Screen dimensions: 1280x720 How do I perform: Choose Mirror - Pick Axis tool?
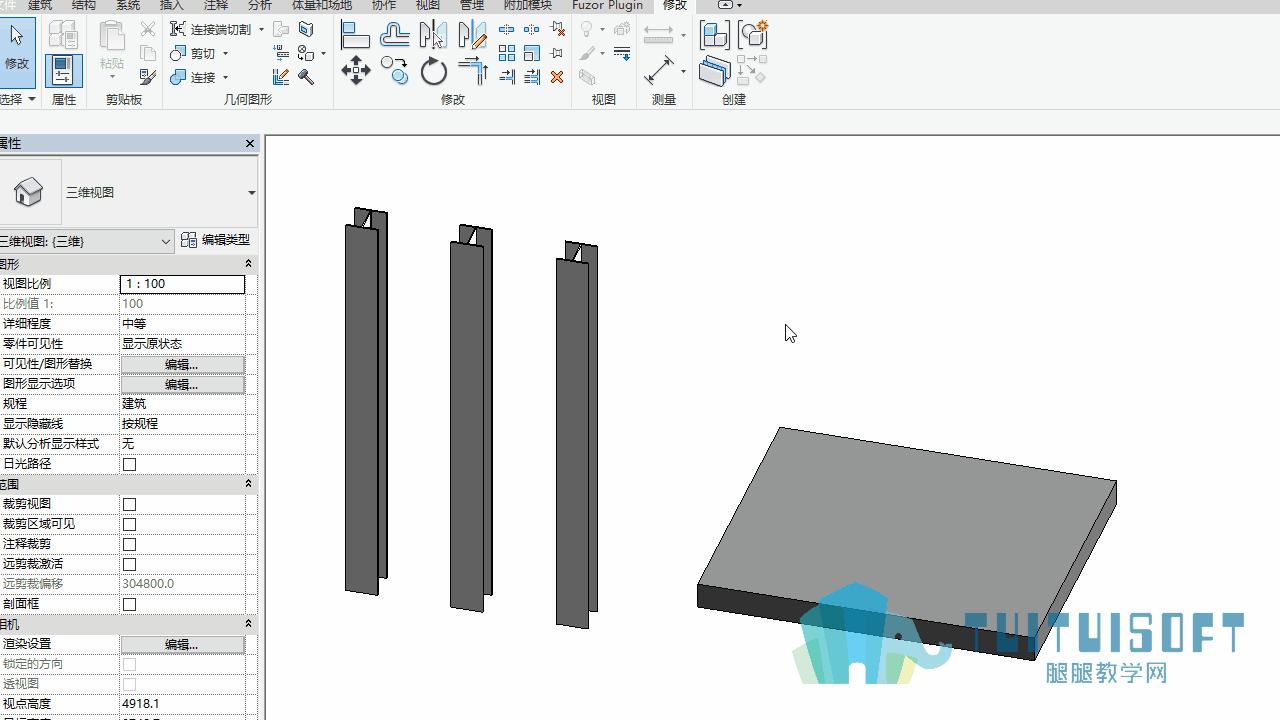[x=433, y=36]
